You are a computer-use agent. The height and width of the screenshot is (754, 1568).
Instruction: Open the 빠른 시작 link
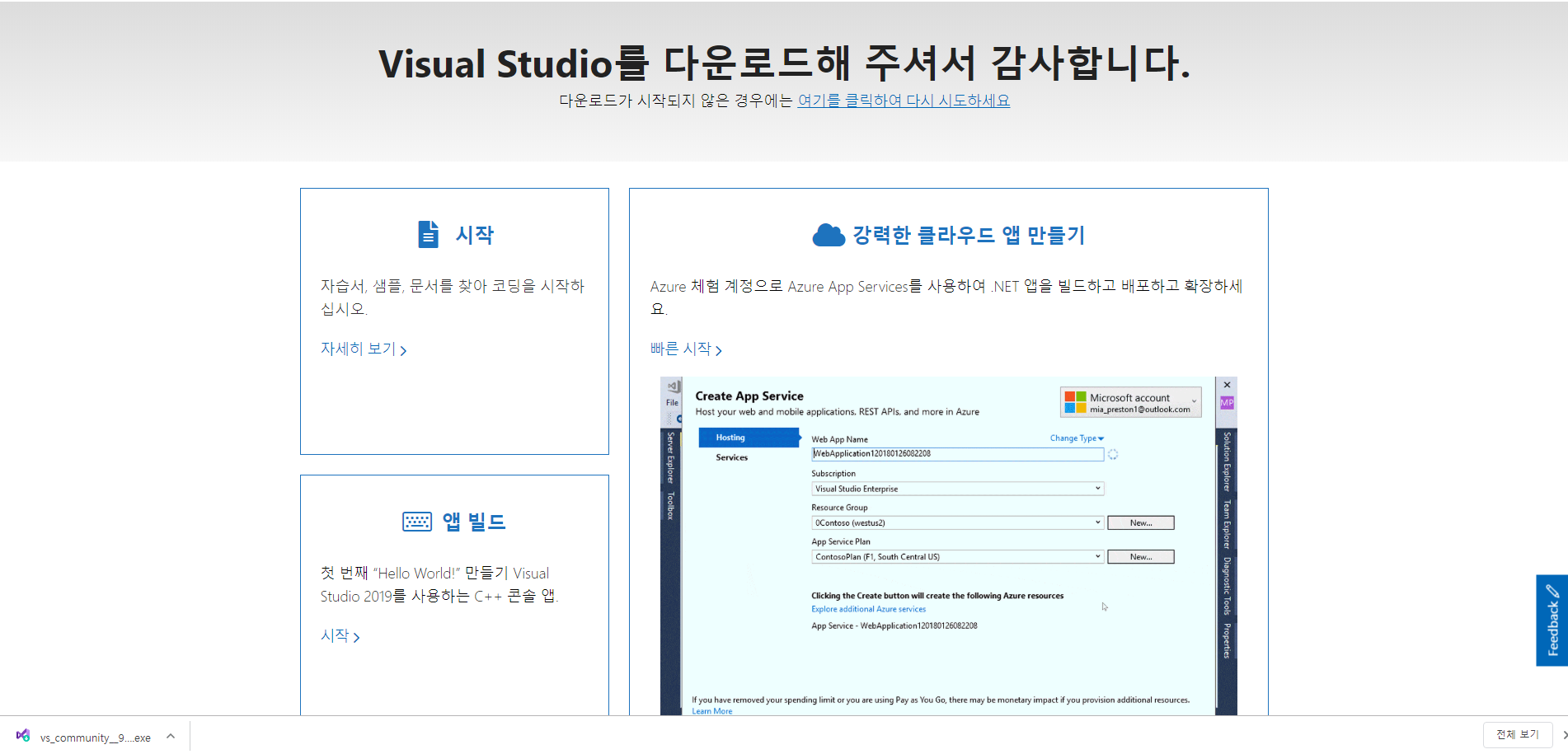click(x=686, y=349)
